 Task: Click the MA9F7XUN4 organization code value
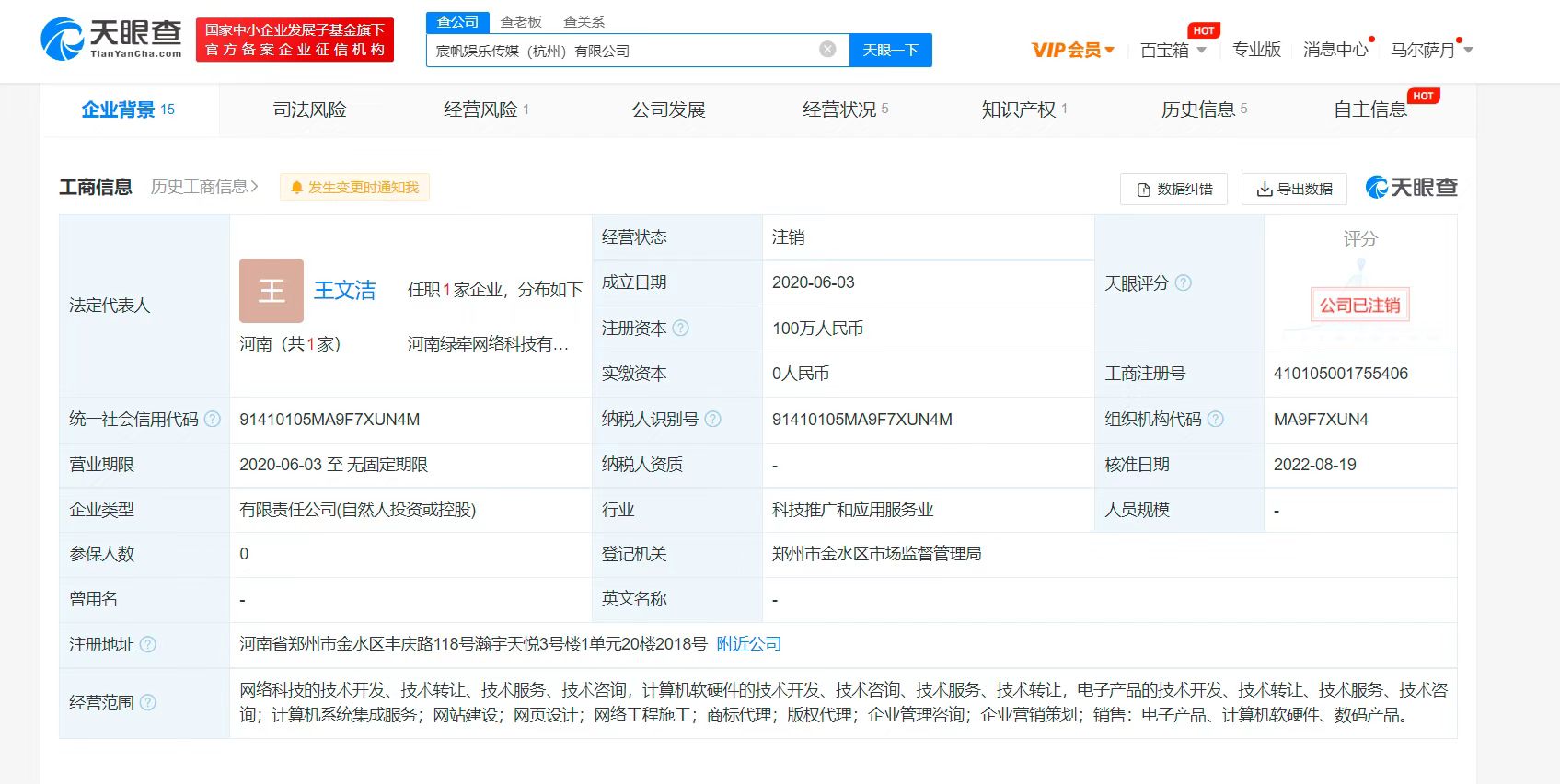click(x=1321, y=420)
